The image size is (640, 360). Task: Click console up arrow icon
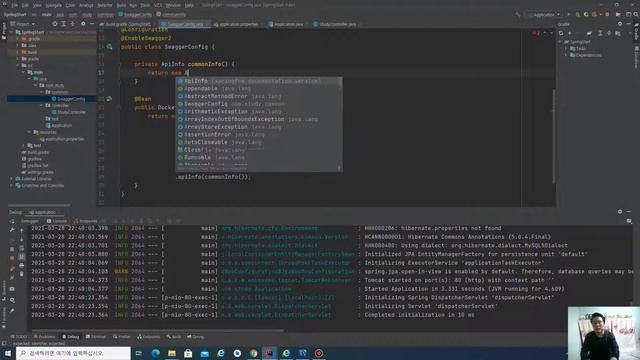[22, 231]
